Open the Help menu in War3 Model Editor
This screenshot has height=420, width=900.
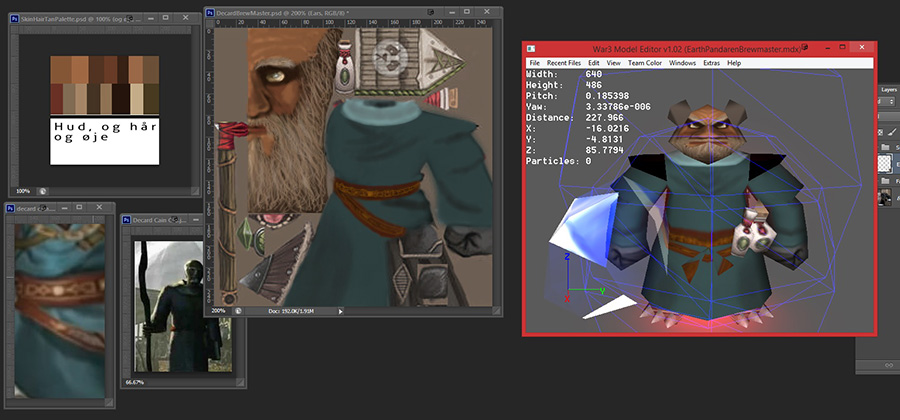(x=734, y=63)
